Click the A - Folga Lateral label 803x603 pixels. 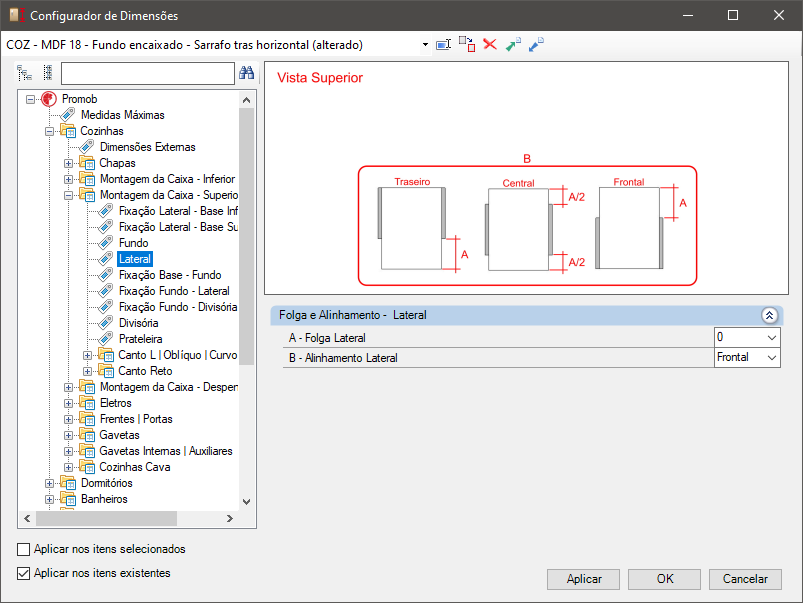[x=327, y=338]
